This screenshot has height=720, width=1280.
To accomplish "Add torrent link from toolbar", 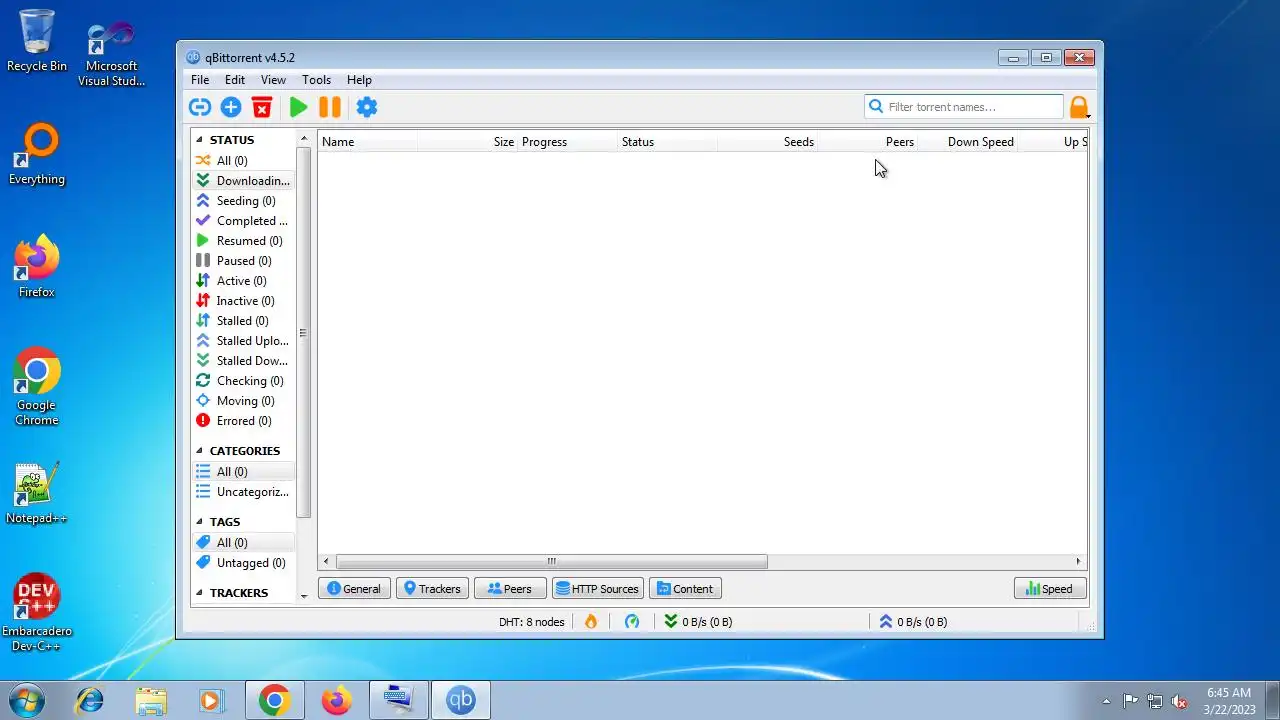I will [x=200, y=107].
